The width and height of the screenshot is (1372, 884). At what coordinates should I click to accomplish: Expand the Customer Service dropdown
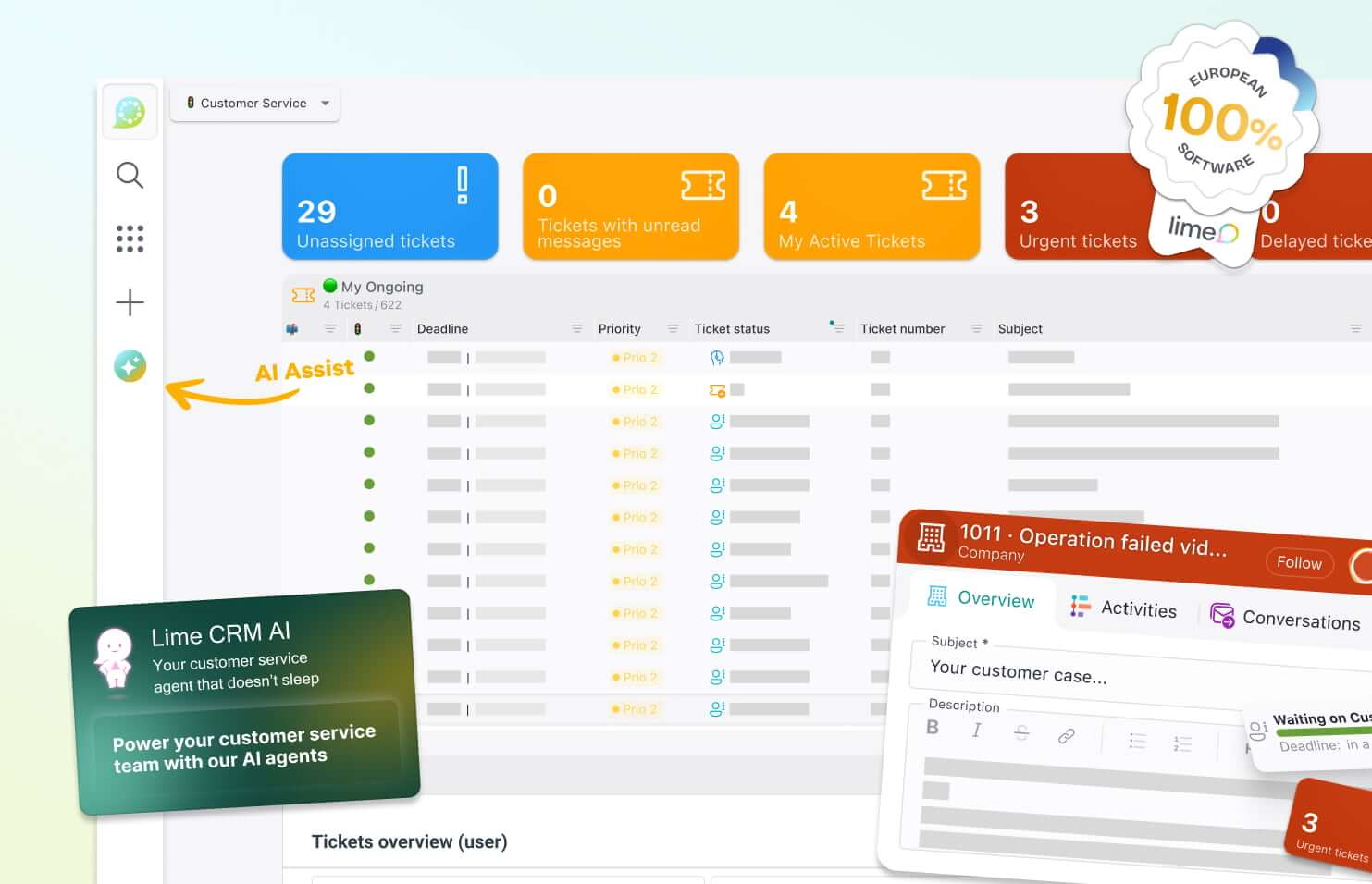point(254,104)
